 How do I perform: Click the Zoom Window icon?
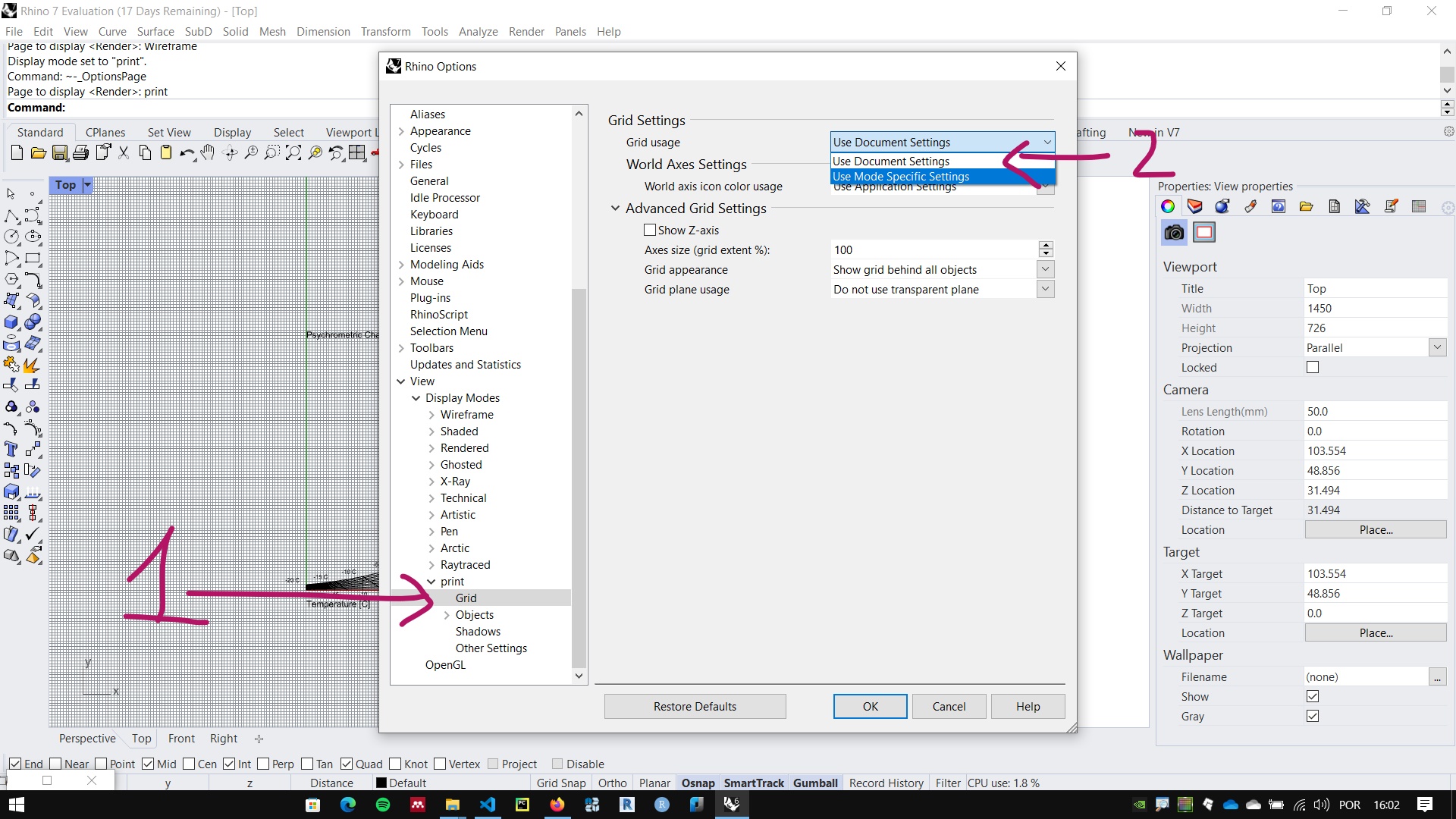(x=271, y=153)
